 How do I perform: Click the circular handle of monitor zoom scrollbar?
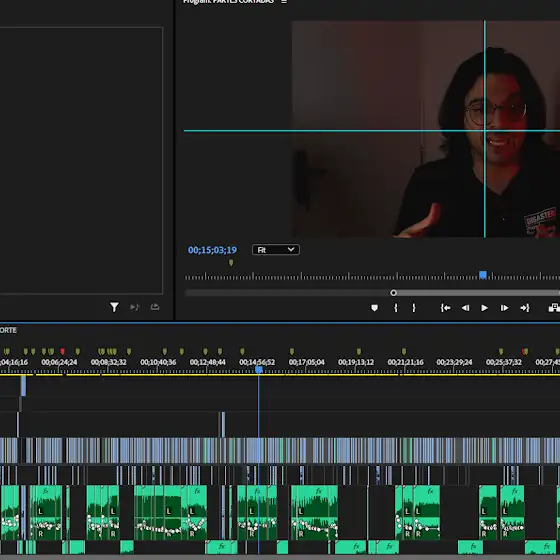tap(393, 293)
